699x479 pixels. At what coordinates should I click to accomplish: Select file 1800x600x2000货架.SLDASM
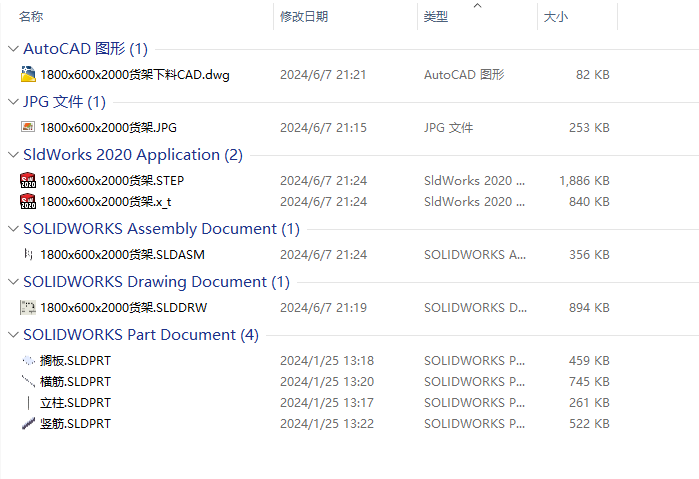pos(122,255)
